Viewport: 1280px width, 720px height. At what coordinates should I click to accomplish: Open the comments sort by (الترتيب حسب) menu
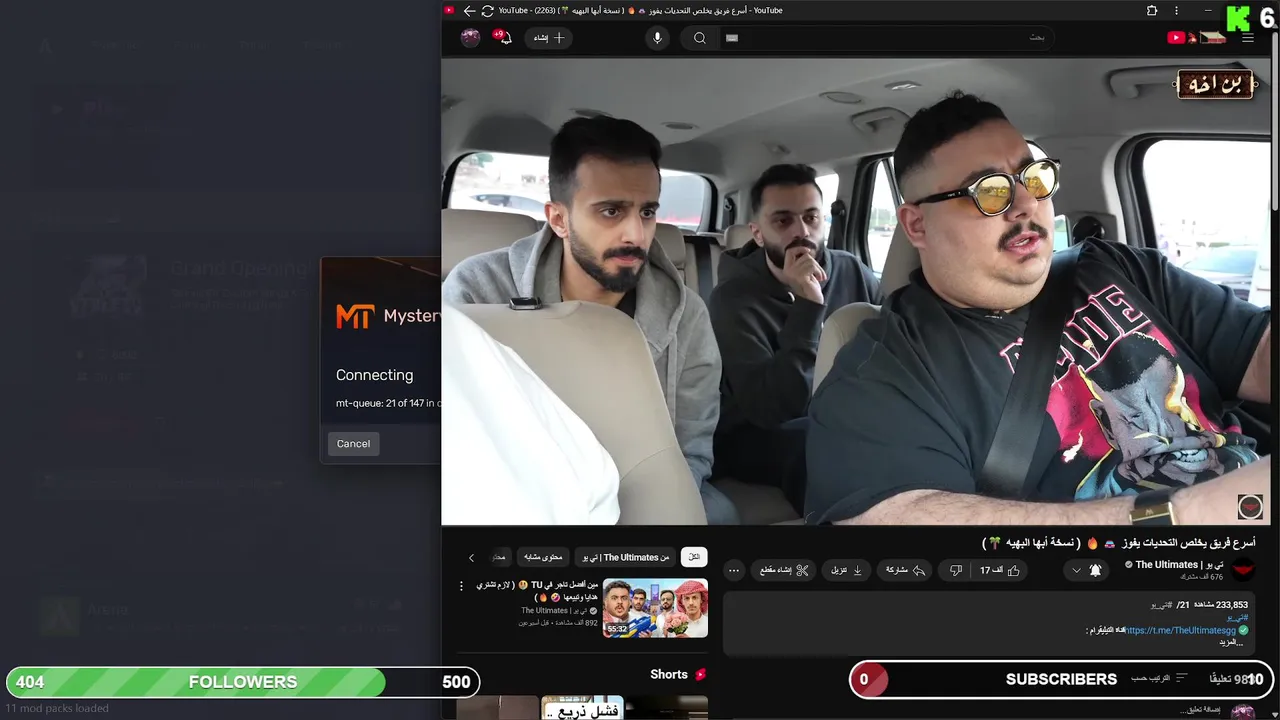1159,678
